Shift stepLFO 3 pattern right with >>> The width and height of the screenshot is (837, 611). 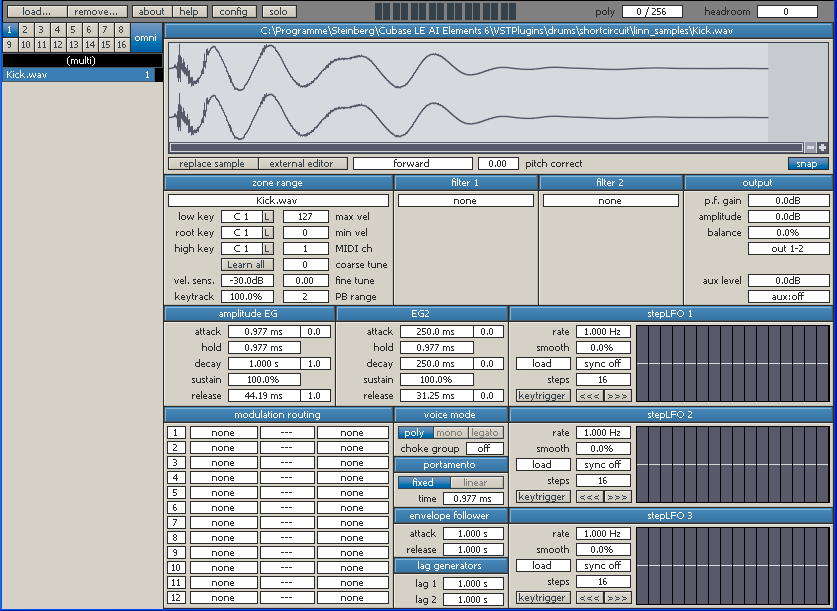click(x=618, y=598)
